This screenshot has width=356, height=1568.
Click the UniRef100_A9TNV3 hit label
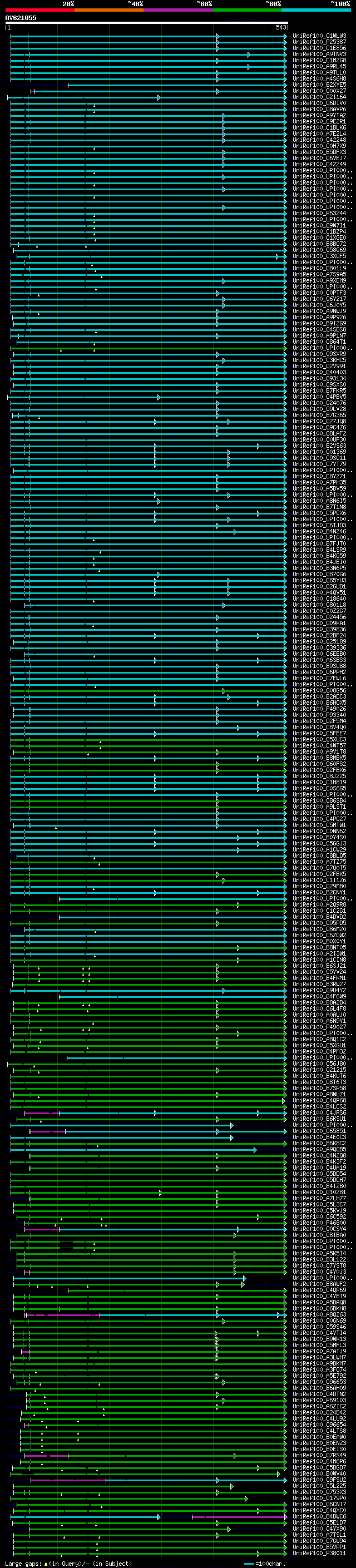point(319,54)
